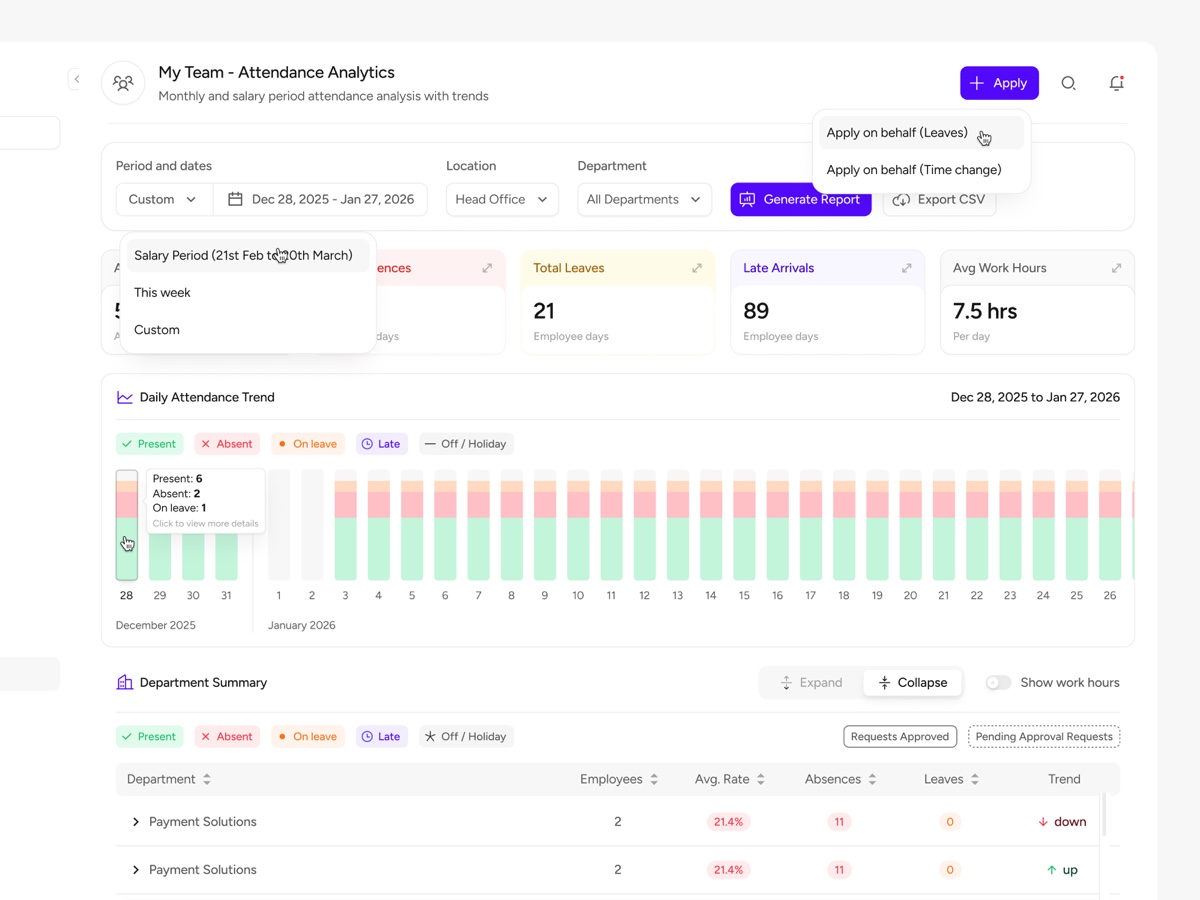Choose Apply on behalf (Time change)
The height and width of the screenshot is (900, 1200).
pos(921,169)
